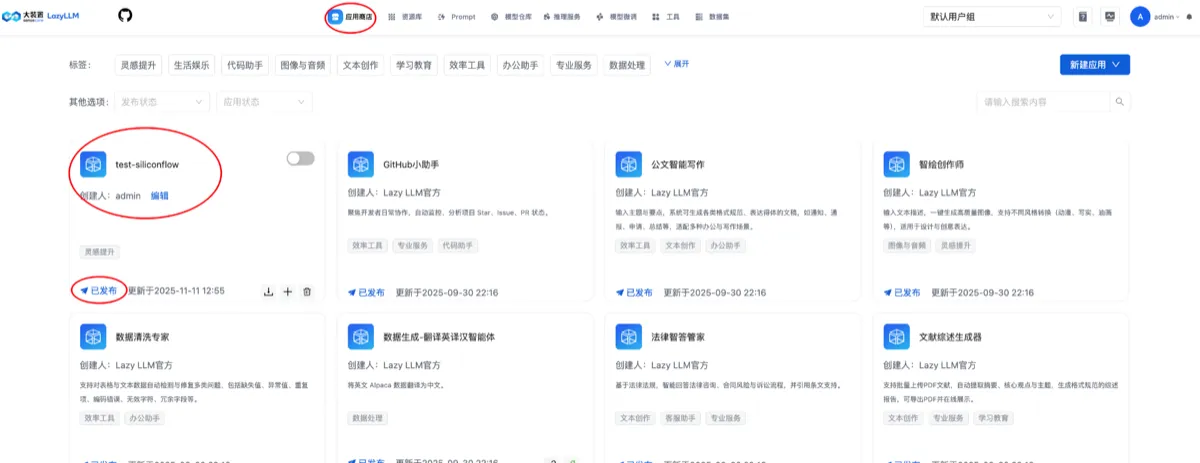Open the admin user avatar
This screenshot has height=463, width=1200.
[1140, 16]
